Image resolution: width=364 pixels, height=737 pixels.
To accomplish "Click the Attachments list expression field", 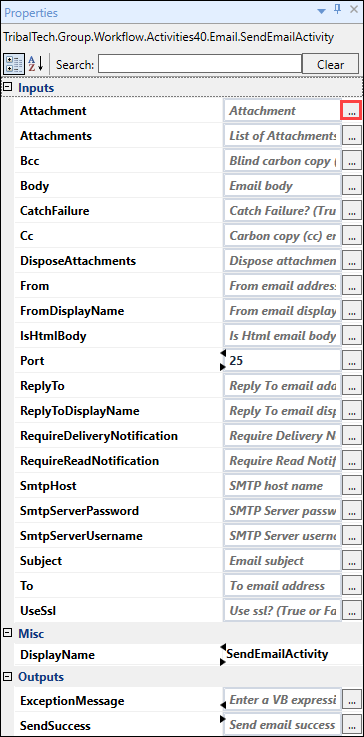I will (x=282, y=136).
